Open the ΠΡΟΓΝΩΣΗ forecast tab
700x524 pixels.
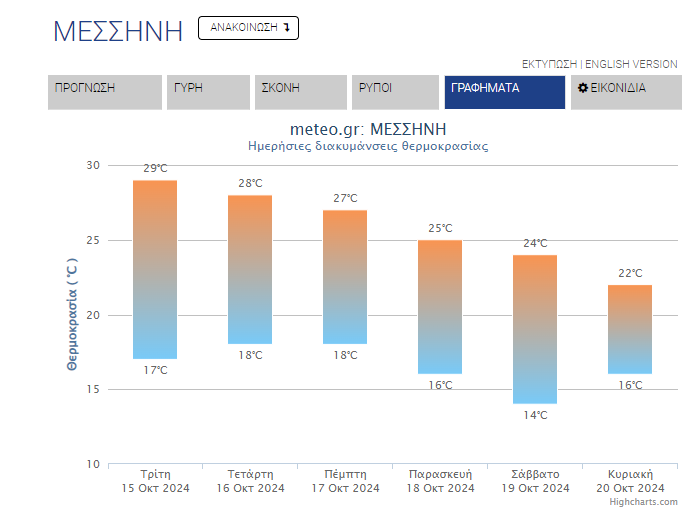(105, 92)
